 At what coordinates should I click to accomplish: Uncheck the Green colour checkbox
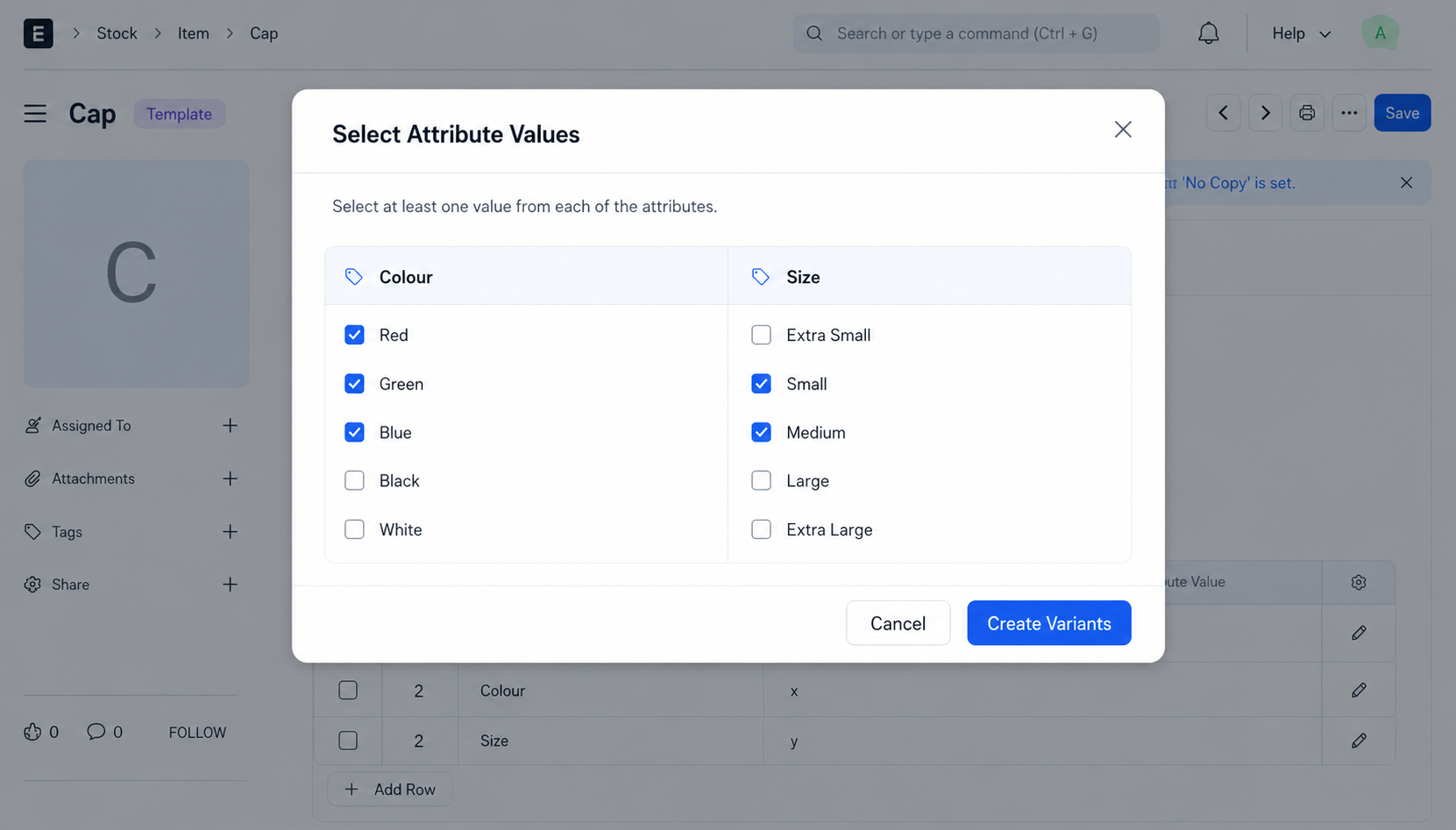point(354,384)
